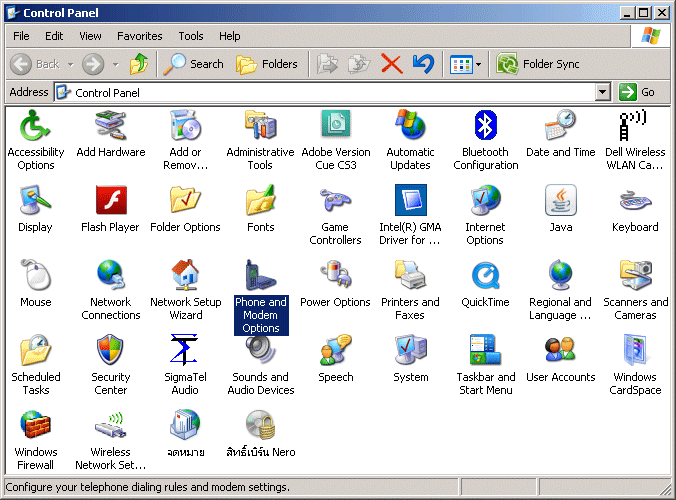Open Administrative Tools
Image resolution: width=676 pixels, height=500 pixels.
click(260, 125)
